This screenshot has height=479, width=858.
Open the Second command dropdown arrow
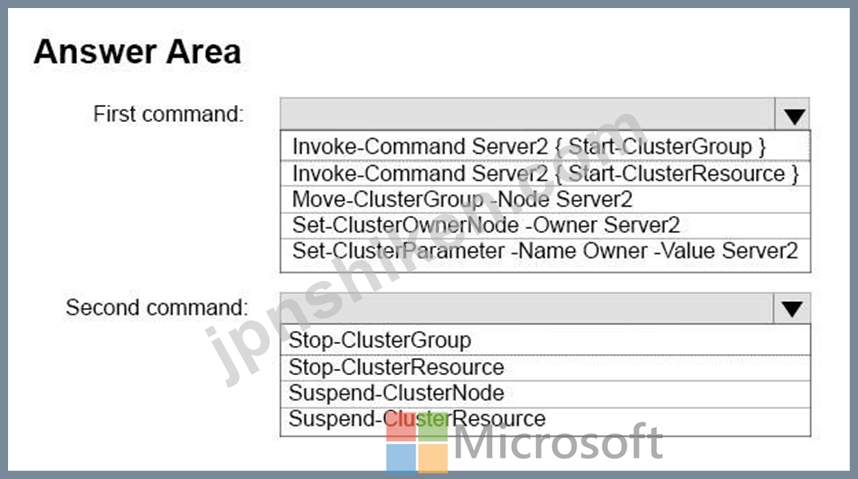point(792,308)
